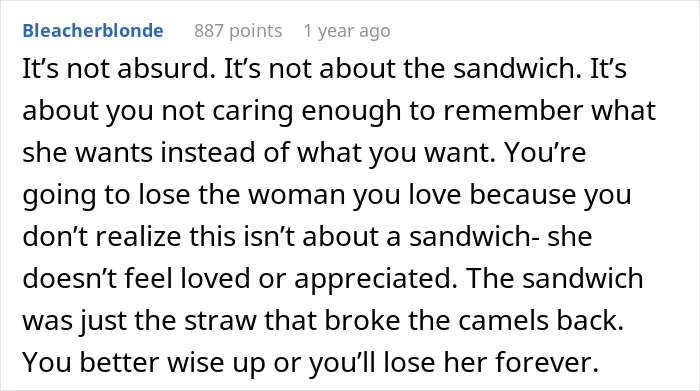Open the '1 year ago' timestamp permalink
Viewport: 700px width, 391px height.
(x=347, y=31)
